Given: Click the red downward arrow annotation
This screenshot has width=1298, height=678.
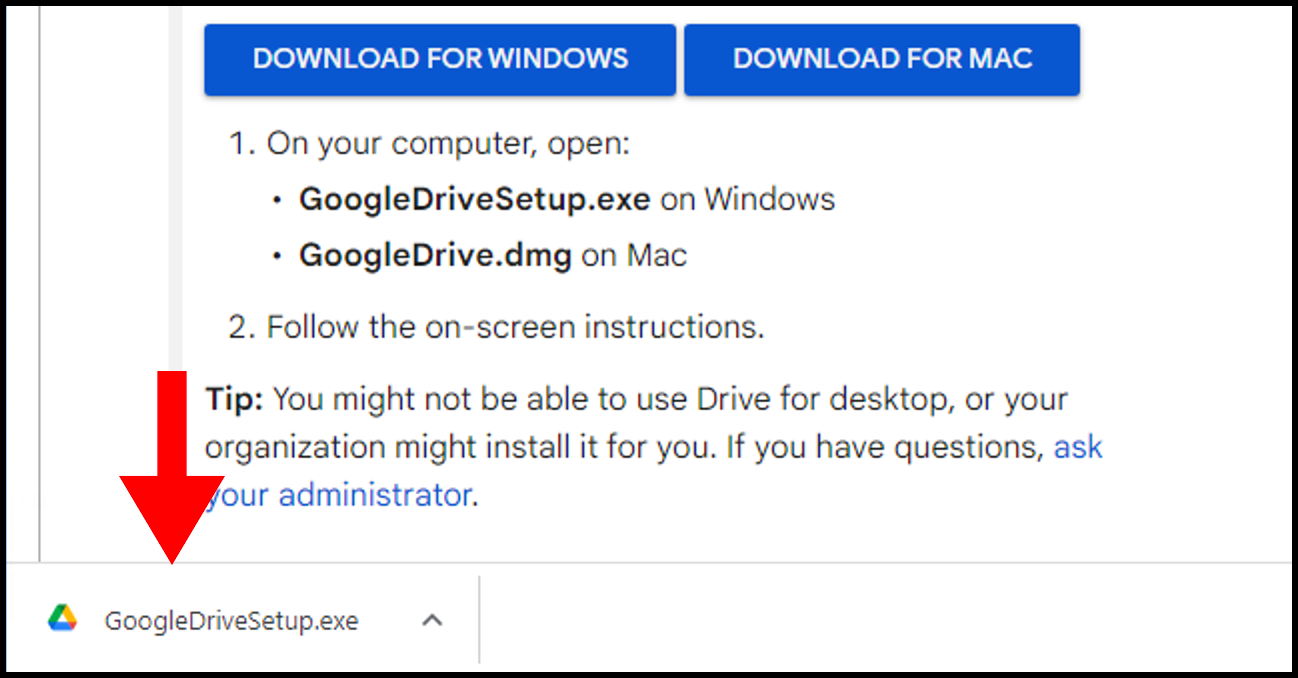Looking at the screenshot, I should pyautogui.click(x=172, y=466).
